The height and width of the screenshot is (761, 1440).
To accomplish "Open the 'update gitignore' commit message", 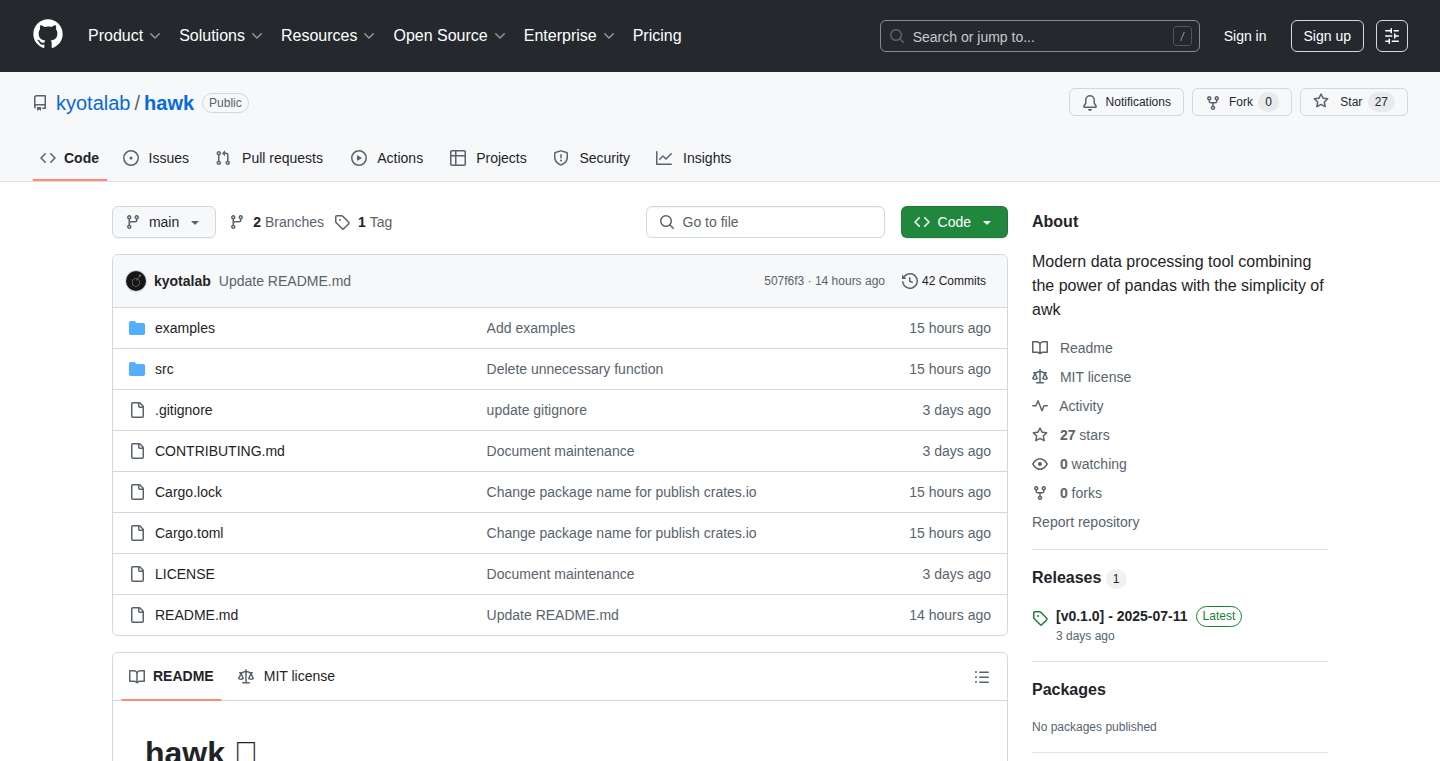I will point(537,410).
